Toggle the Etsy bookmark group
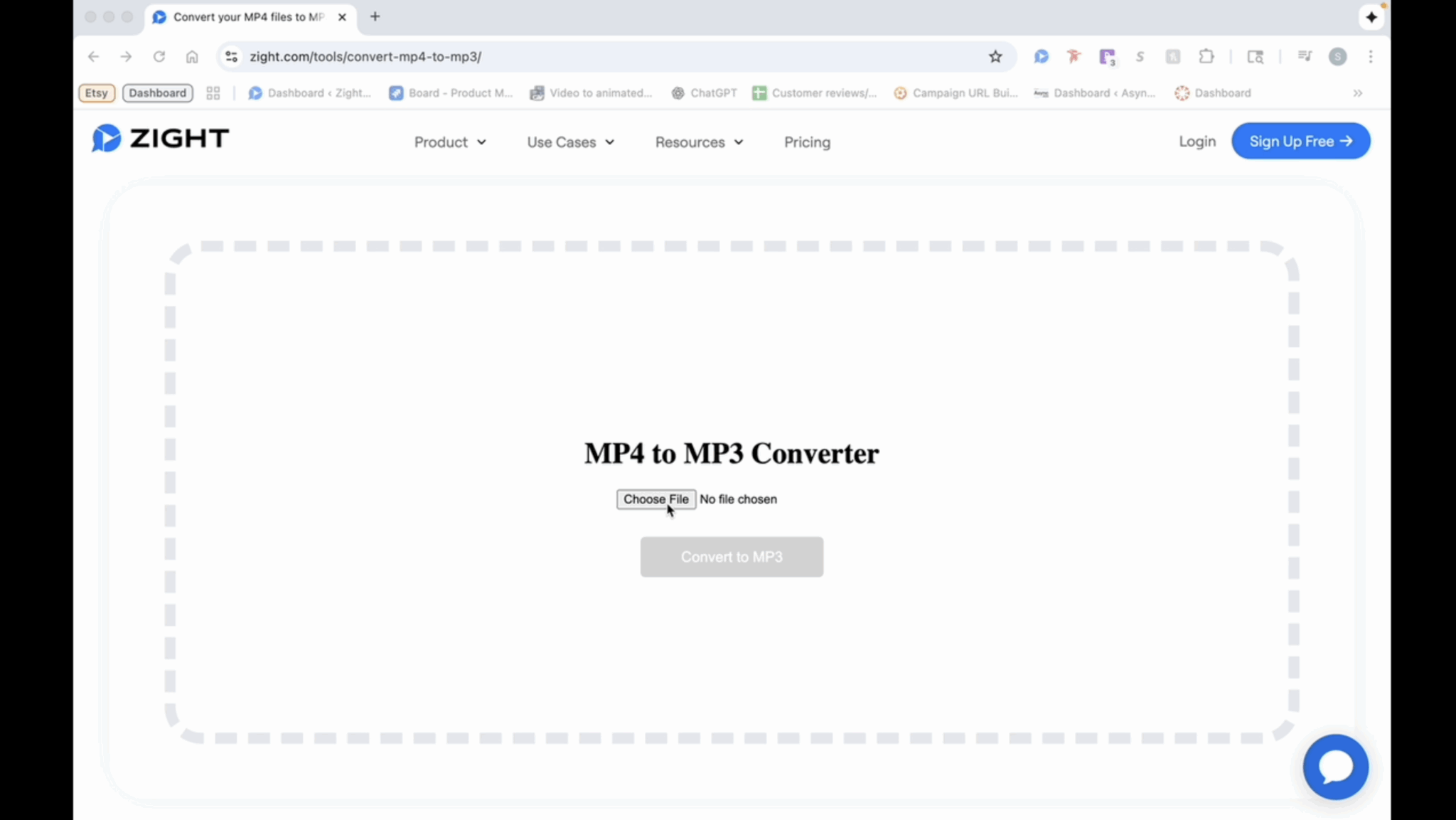The width and height of the screenshot is (1456, 820). pos(97,92)
